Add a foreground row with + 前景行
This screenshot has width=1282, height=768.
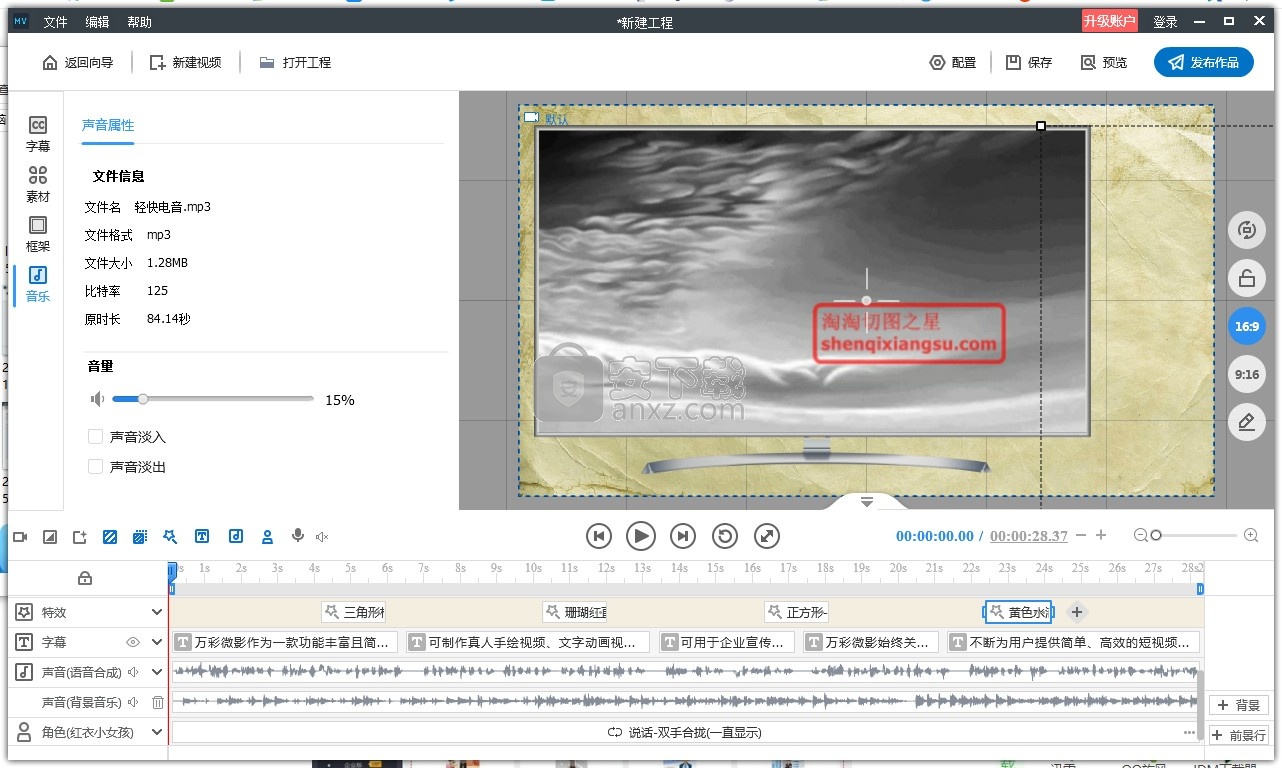click(x=1239, y=735)
